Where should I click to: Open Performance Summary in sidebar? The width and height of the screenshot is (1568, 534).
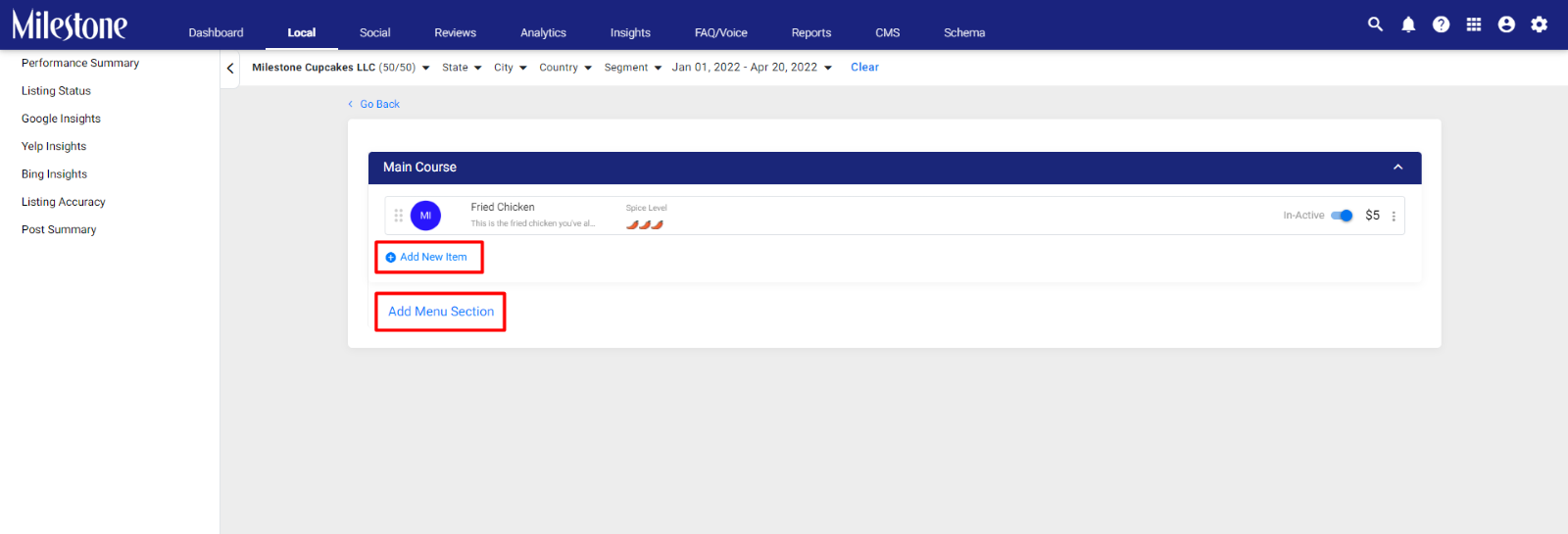click(x=80, y=63)
